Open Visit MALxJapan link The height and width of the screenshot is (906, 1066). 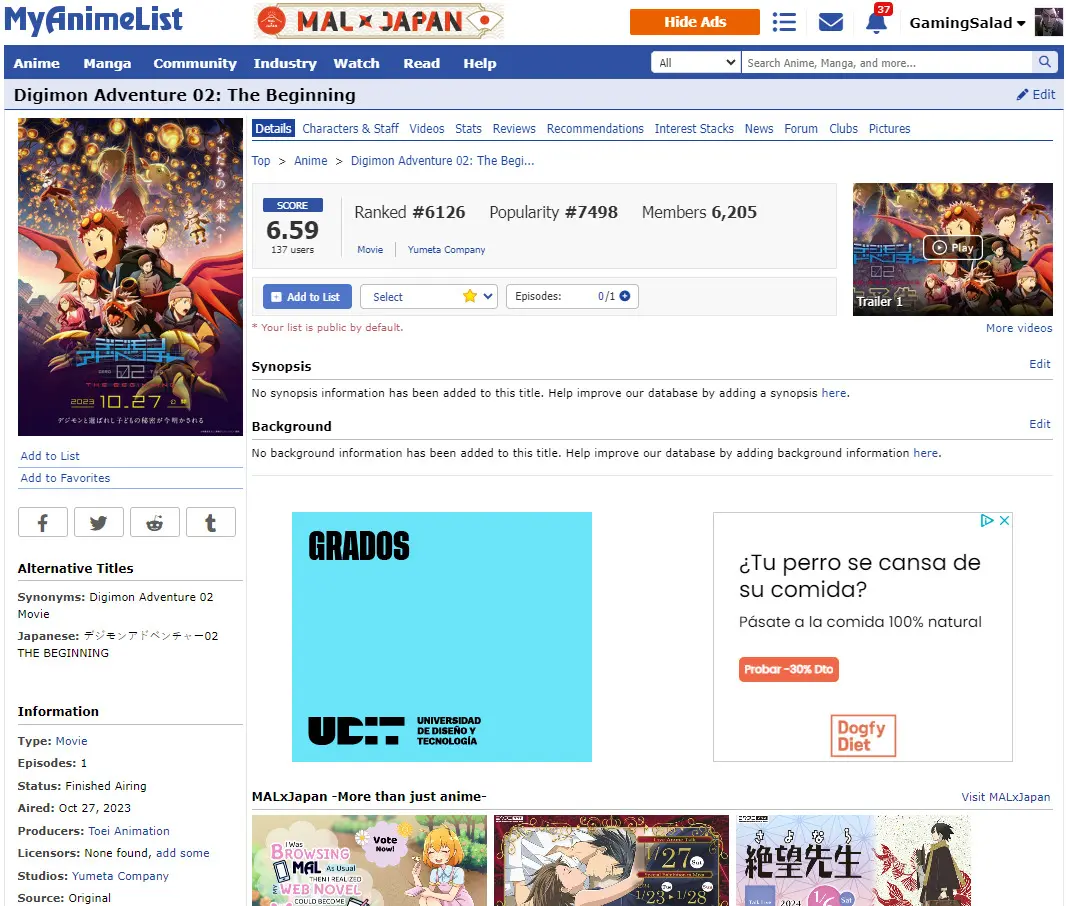click(1005, 797)
